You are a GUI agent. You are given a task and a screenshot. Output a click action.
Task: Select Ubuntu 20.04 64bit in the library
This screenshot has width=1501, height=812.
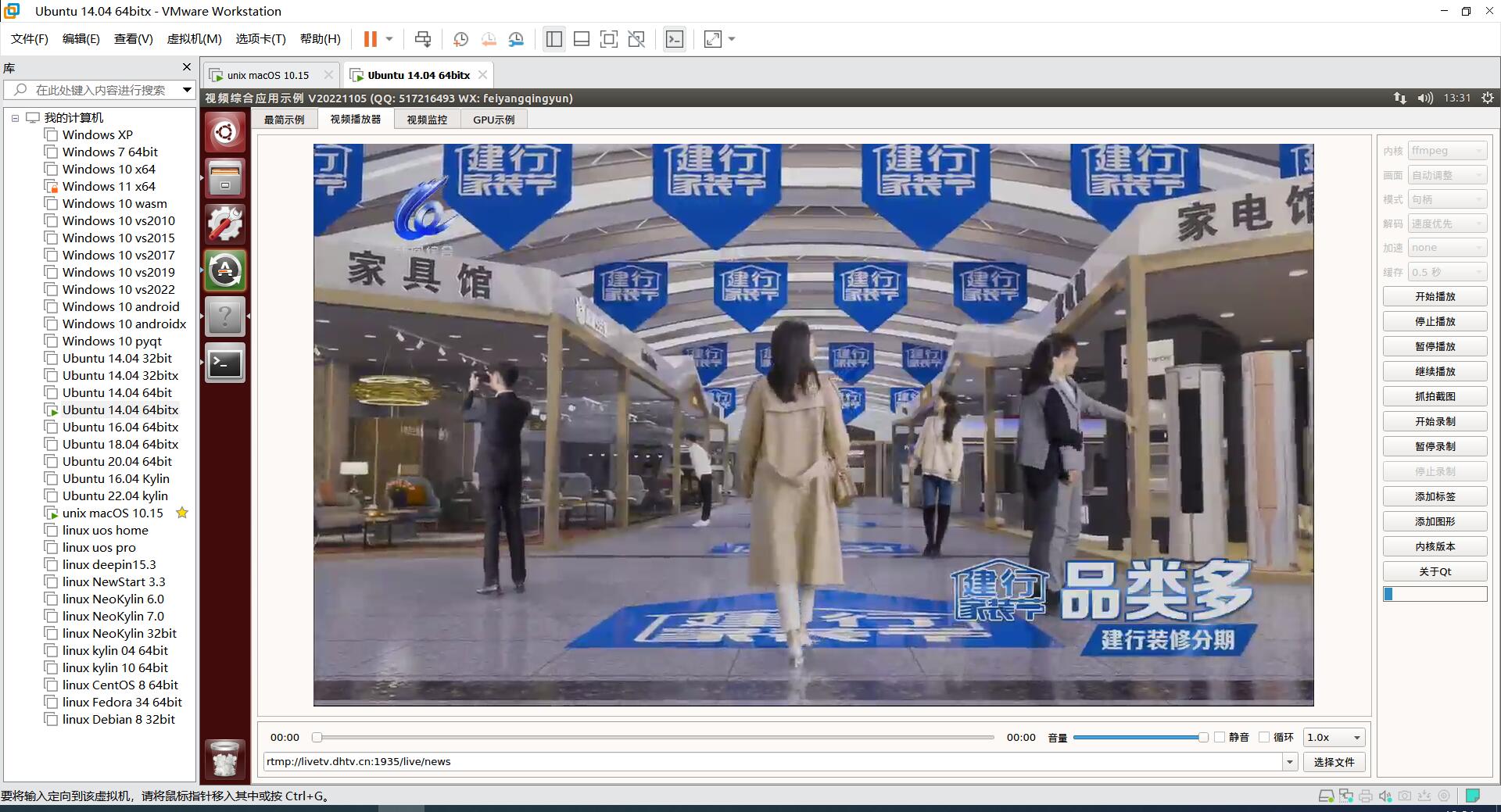click(x=117, y=462)
